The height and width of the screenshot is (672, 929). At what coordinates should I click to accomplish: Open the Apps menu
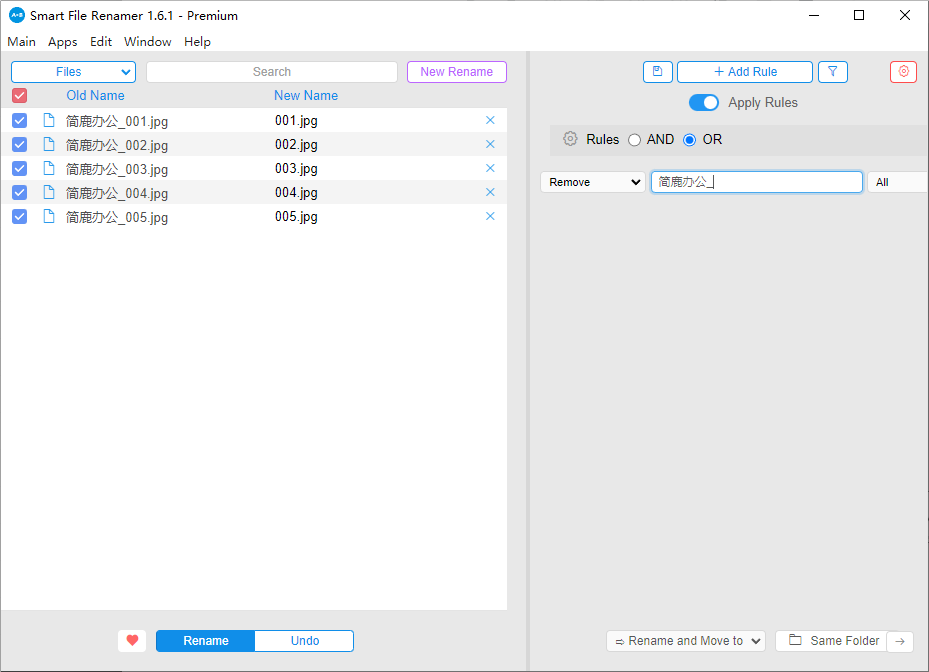[62, 42]
